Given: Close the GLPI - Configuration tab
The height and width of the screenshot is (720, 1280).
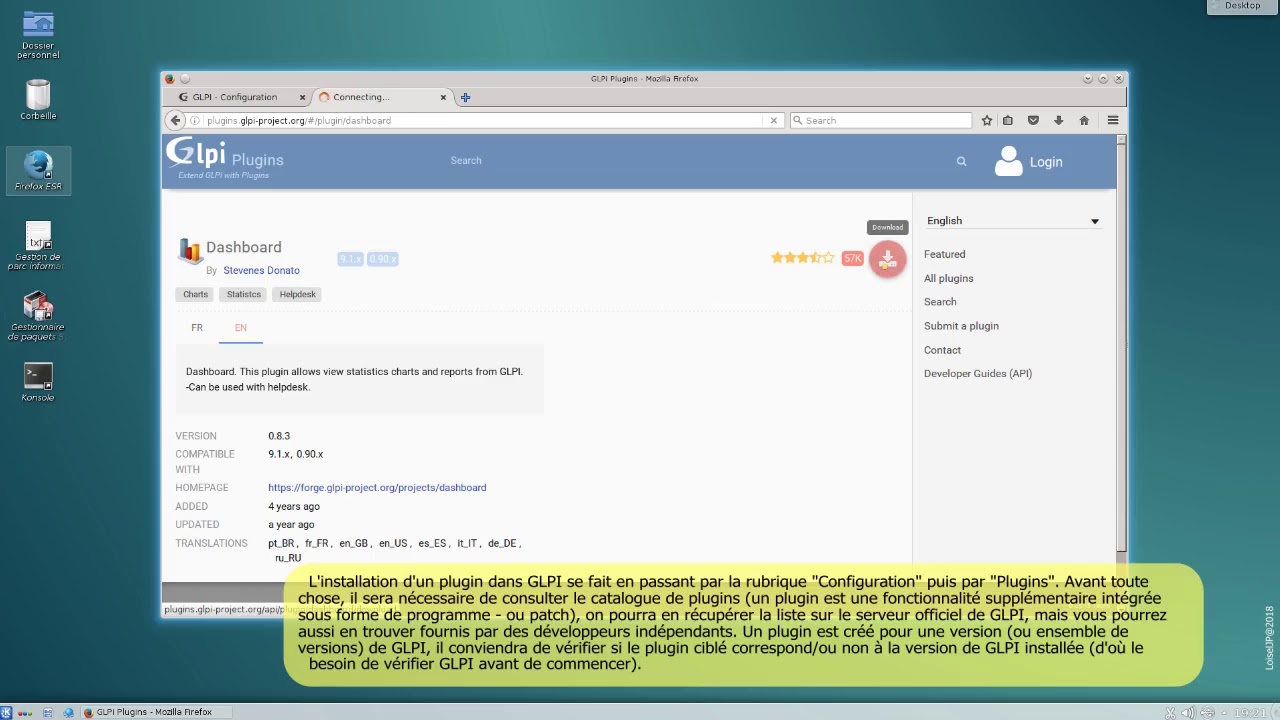Looking at the screenshot, I should [302, 97].
